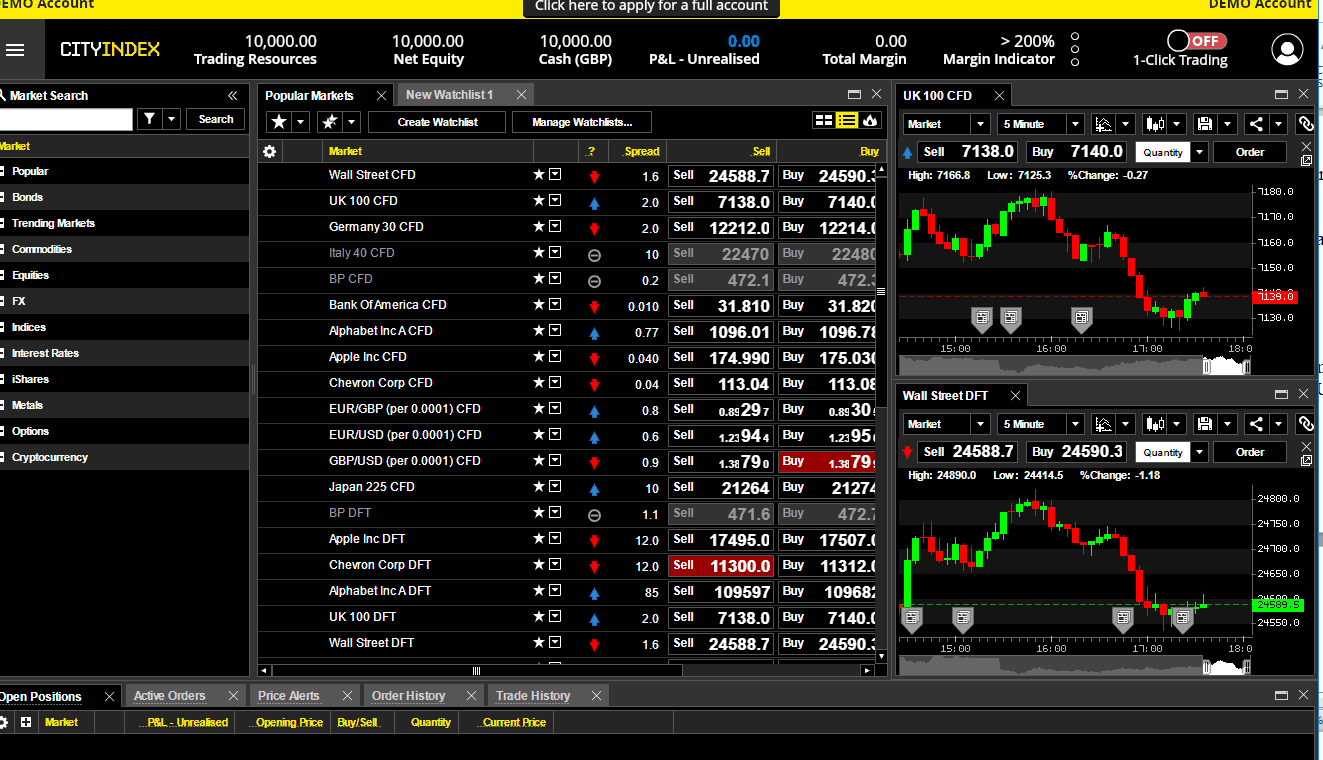
Task: Open Open Positions settings gear icon
Action: (4, 722)
